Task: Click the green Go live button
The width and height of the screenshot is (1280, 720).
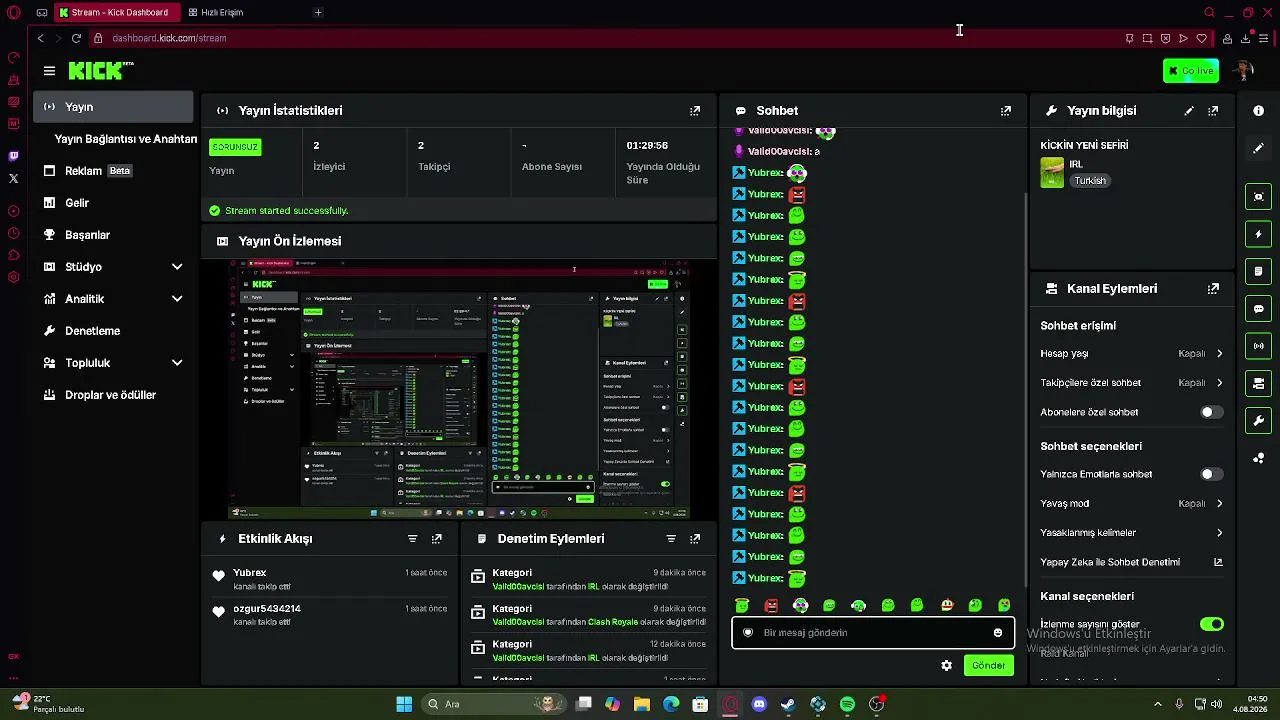Action: pos(1191,71)
